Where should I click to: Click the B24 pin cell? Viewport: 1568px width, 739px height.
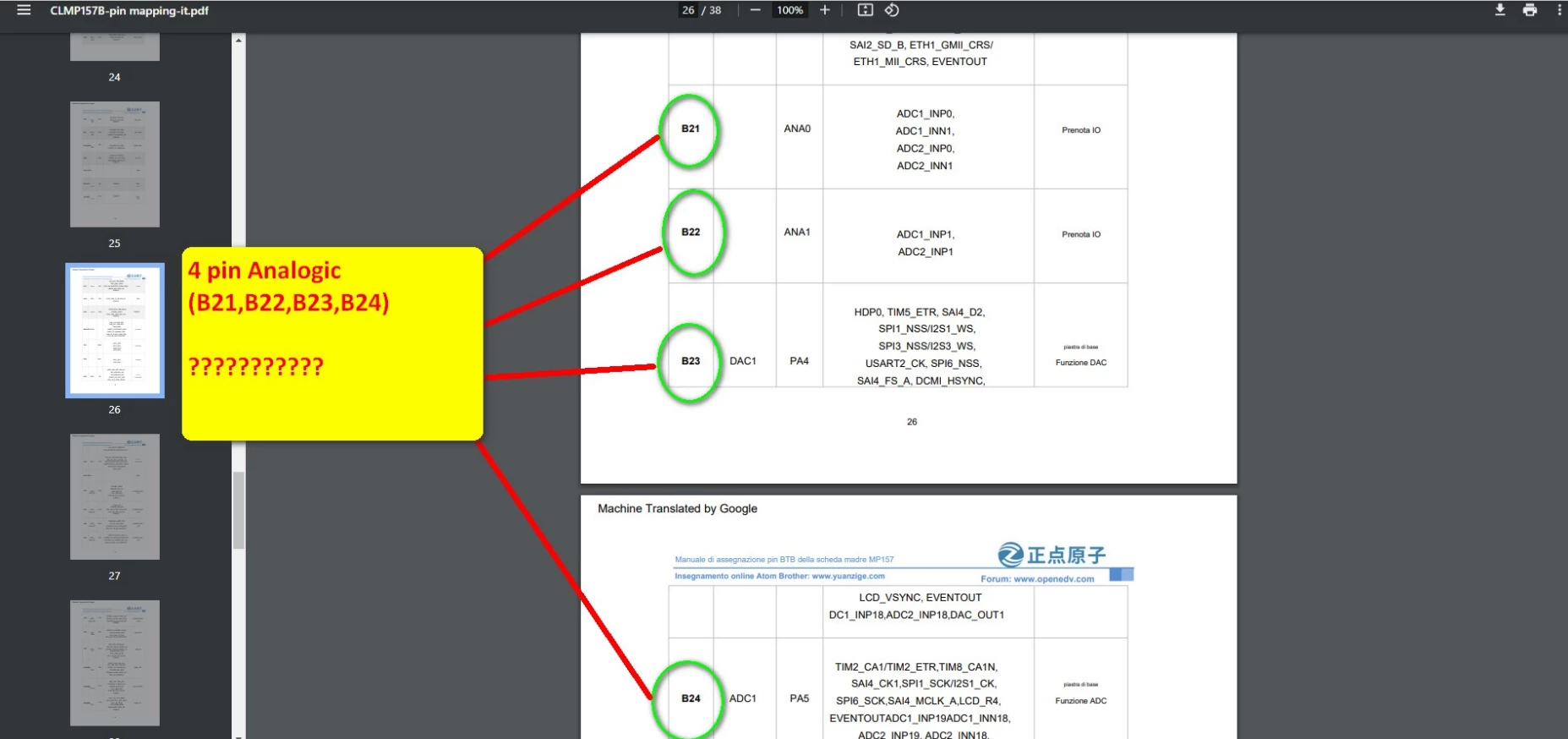pos(691,698)
